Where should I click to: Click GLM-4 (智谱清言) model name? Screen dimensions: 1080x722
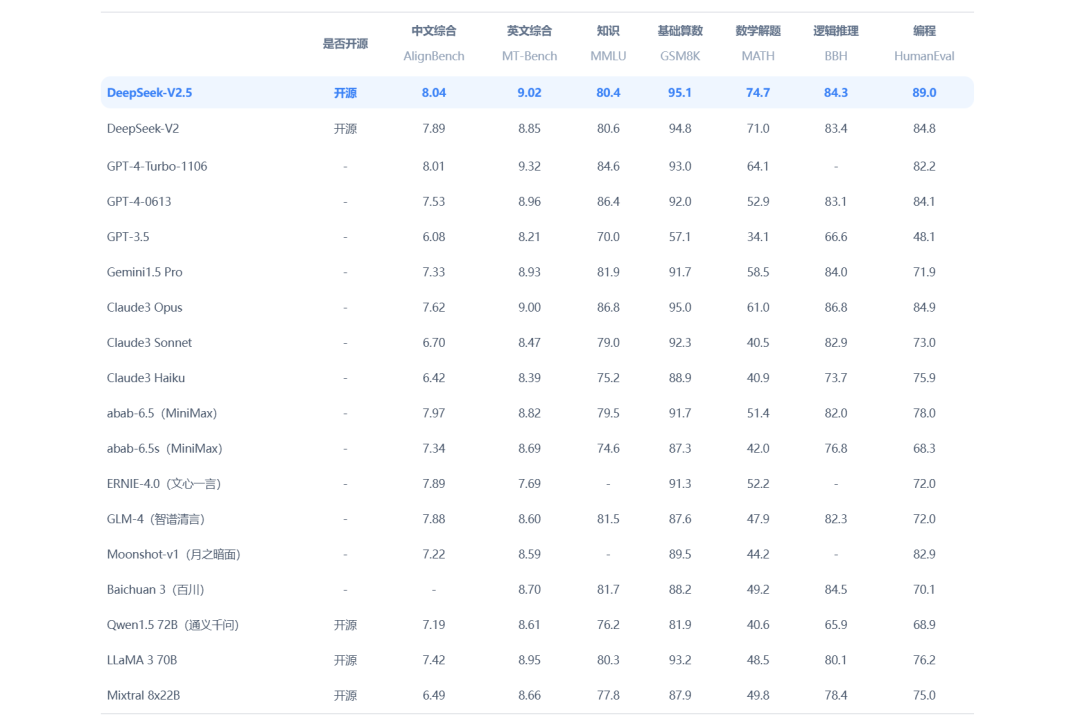tap(156, 519)
